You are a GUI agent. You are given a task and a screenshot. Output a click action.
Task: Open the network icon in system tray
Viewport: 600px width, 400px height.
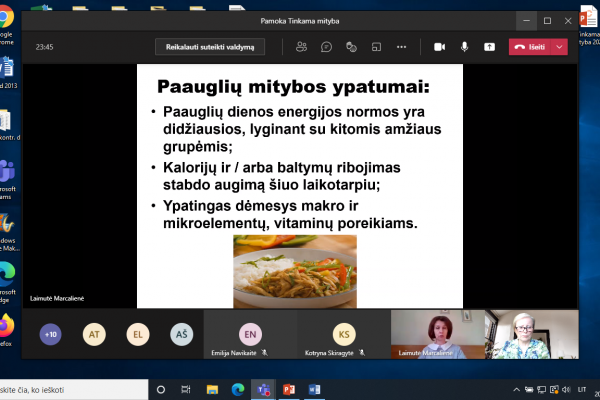point(541,390)
